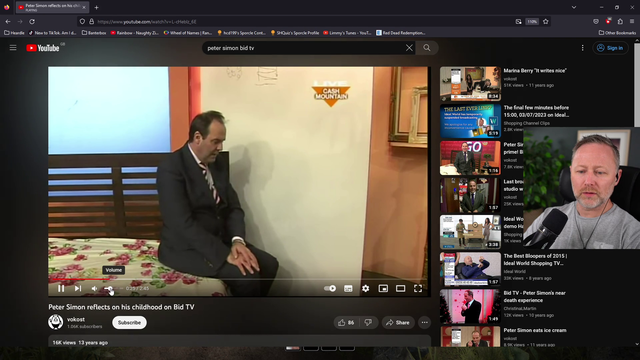
Task: Click the search magnifier button
Action: (x=427, y=48)
